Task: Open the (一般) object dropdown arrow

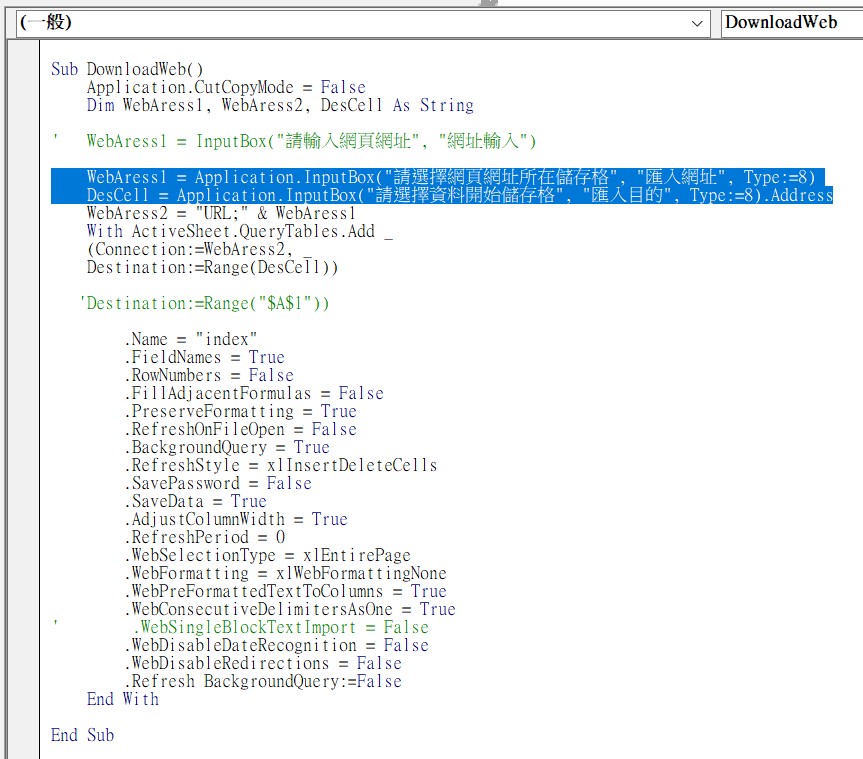Action: pos(697,24)
